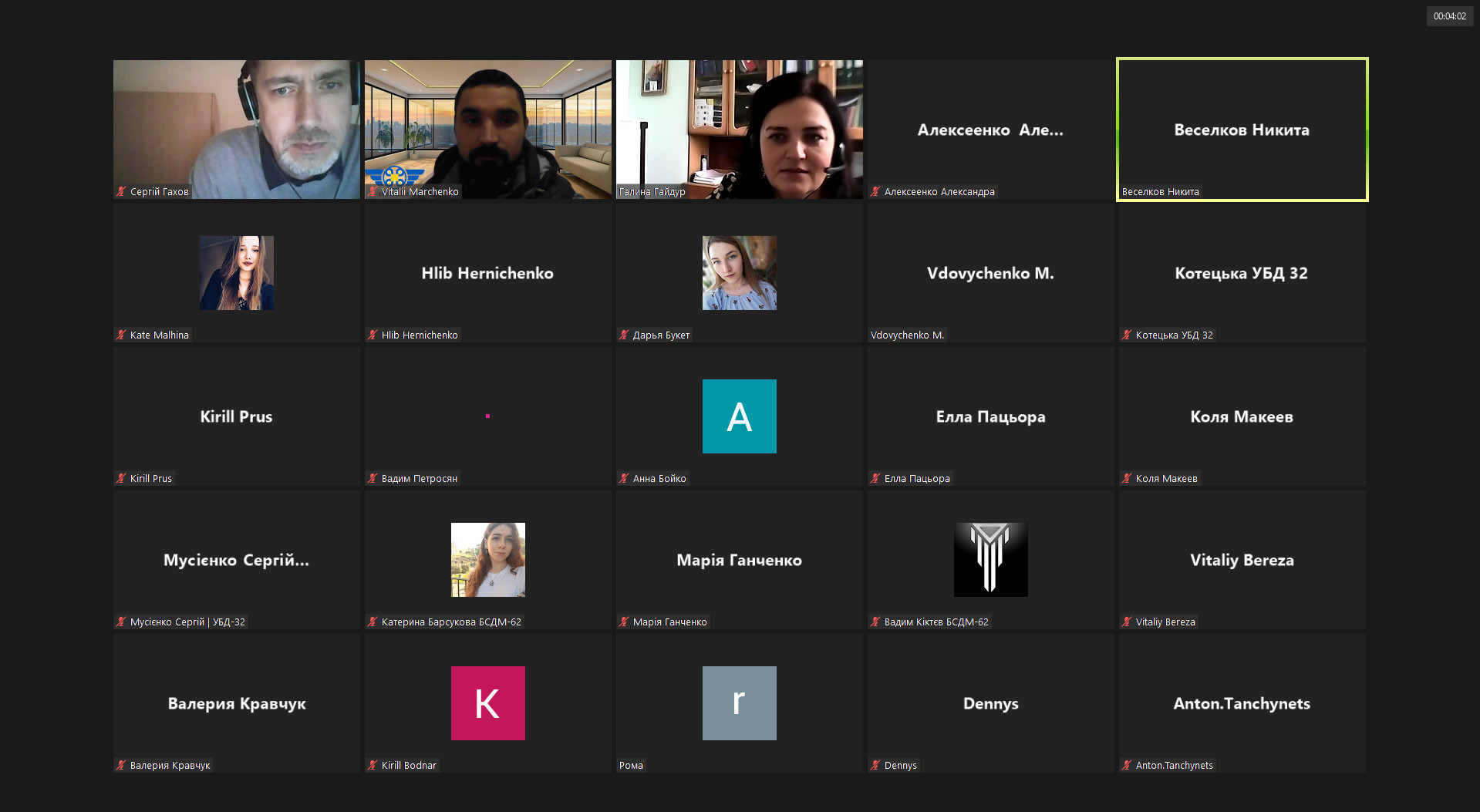Click muted mic icon next to Катерина Барсукова БСДМ-62
This screenshot has width=1480, height=812.
coord(373,622)
